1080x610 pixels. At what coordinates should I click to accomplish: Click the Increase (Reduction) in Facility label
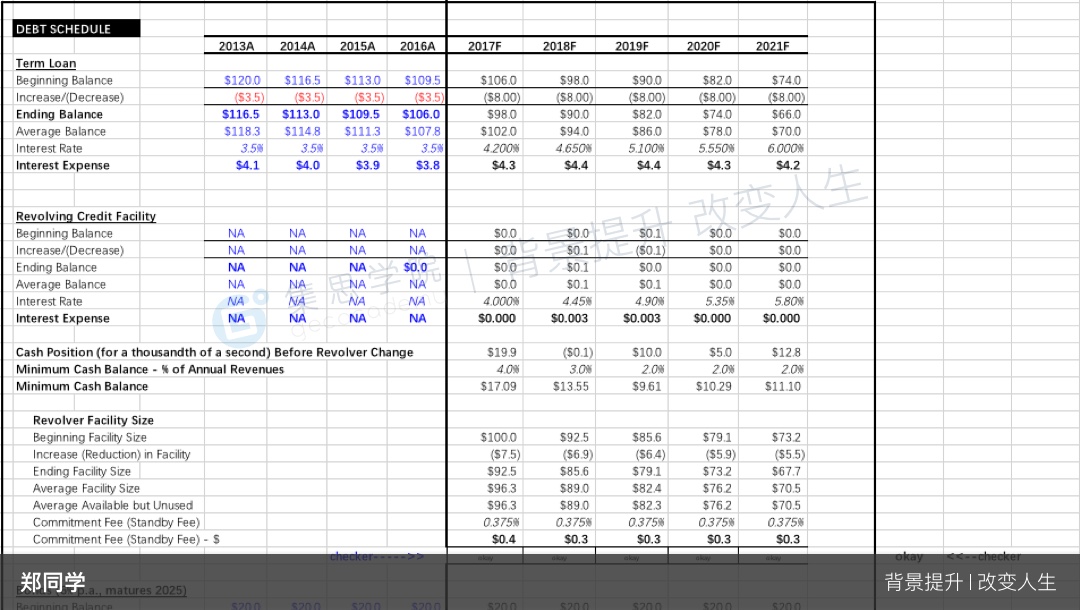(x=112, y=455)
